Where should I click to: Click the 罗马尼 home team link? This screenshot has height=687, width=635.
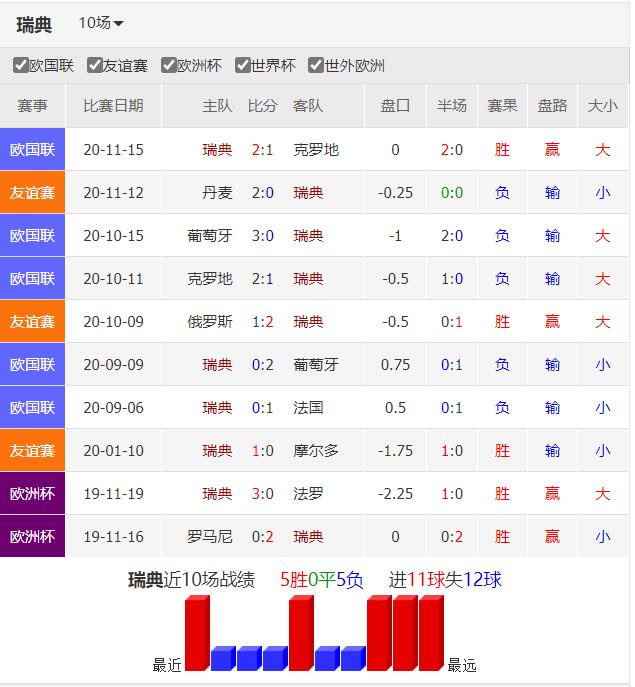(210, 537)
